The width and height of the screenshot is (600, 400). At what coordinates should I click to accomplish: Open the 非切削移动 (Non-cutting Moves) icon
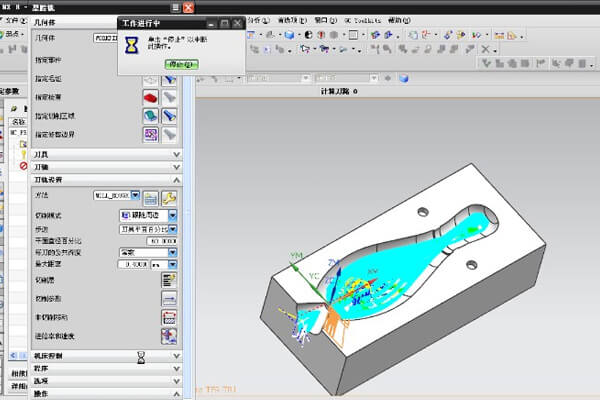click(x=170, y=316)
